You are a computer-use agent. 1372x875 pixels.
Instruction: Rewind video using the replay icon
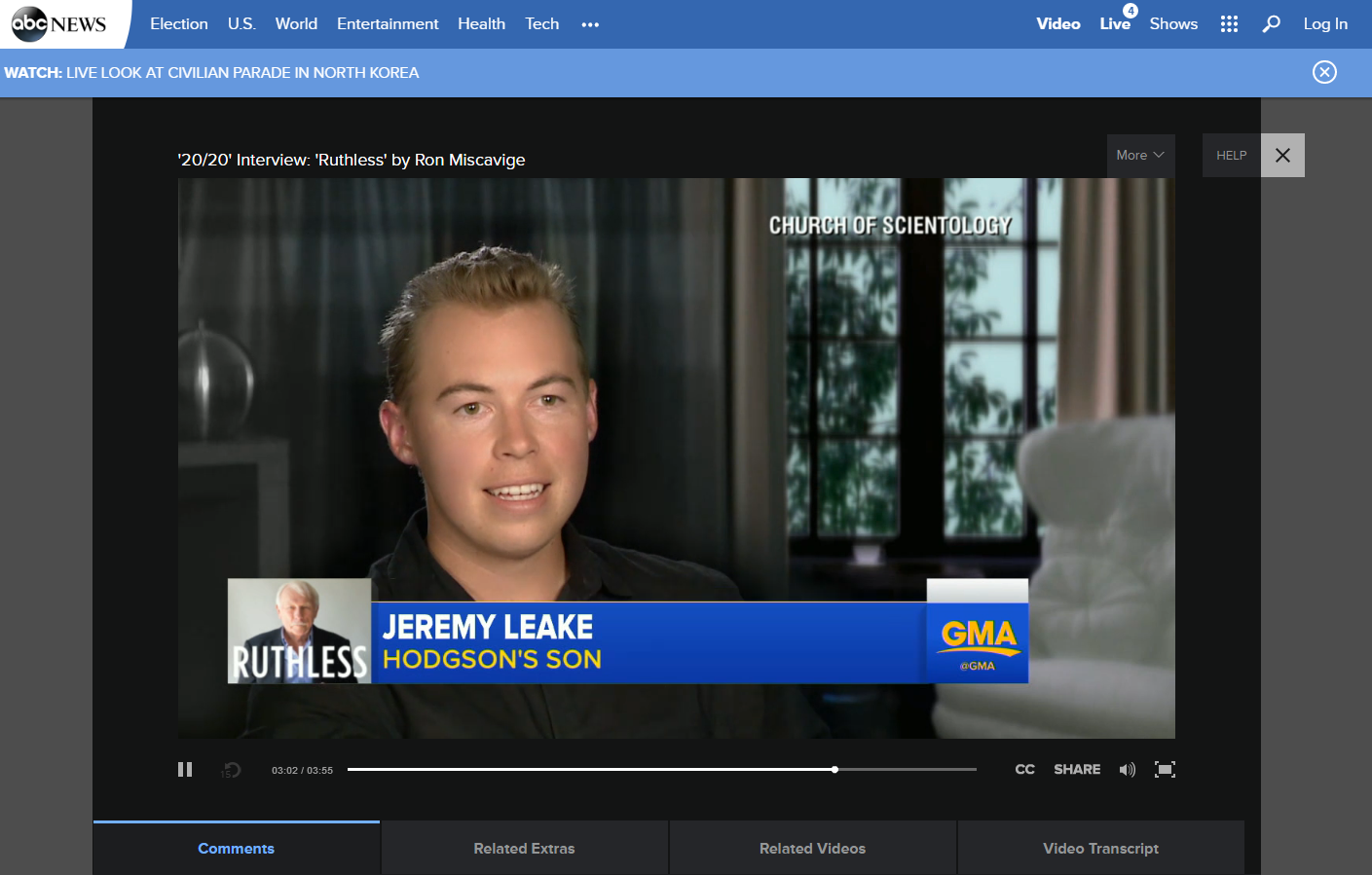tap(231, 770)
